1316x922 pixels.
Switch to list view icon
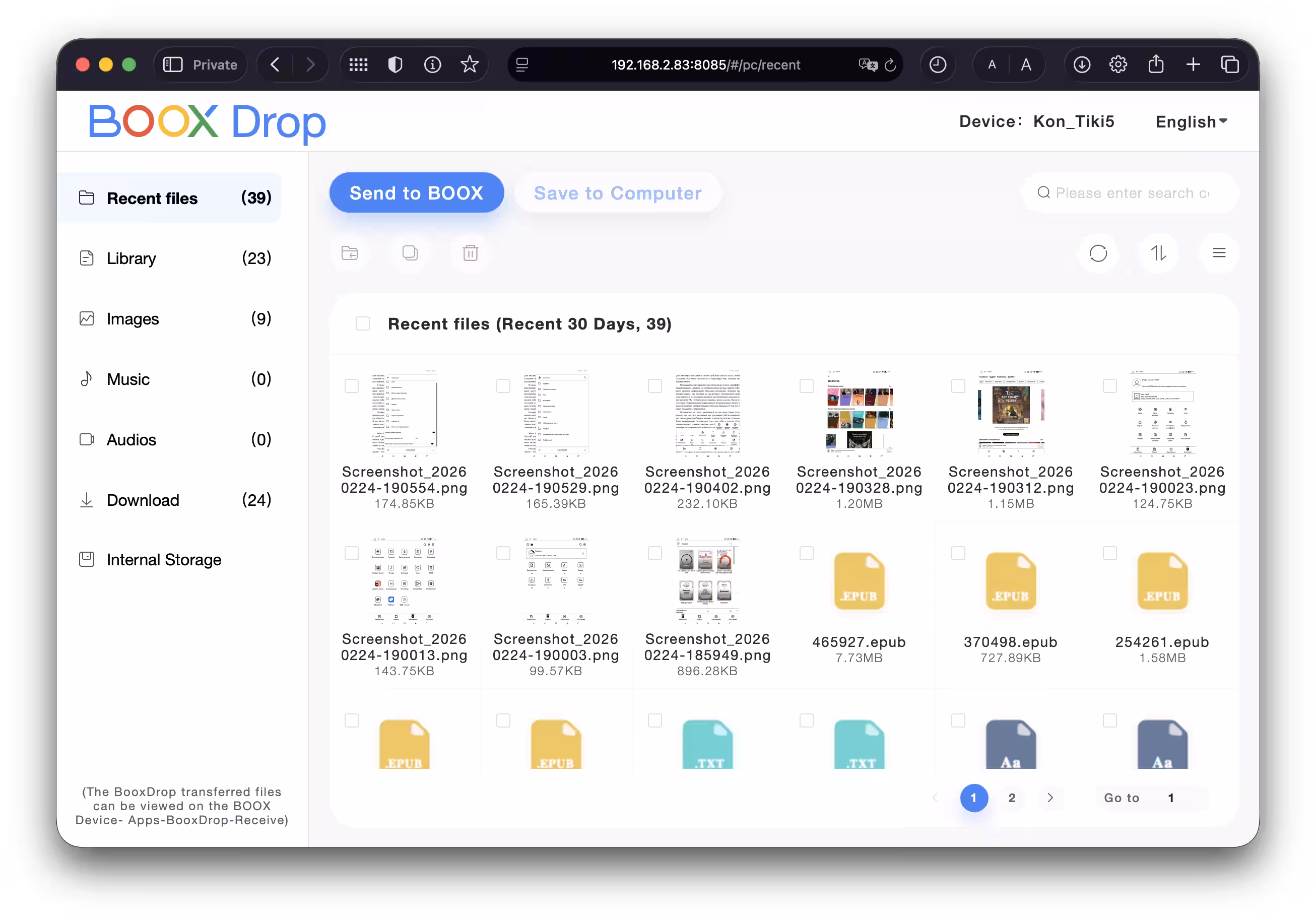click(1219, 253)
